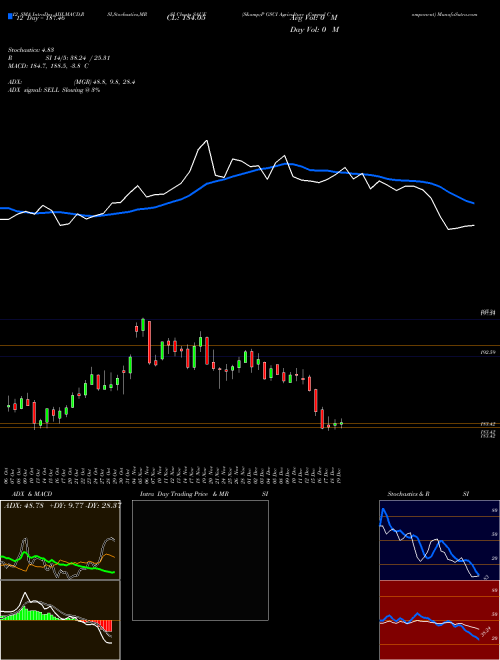
Task: Click the MACD histogram chart panel
Action: (x=60, y=620)
